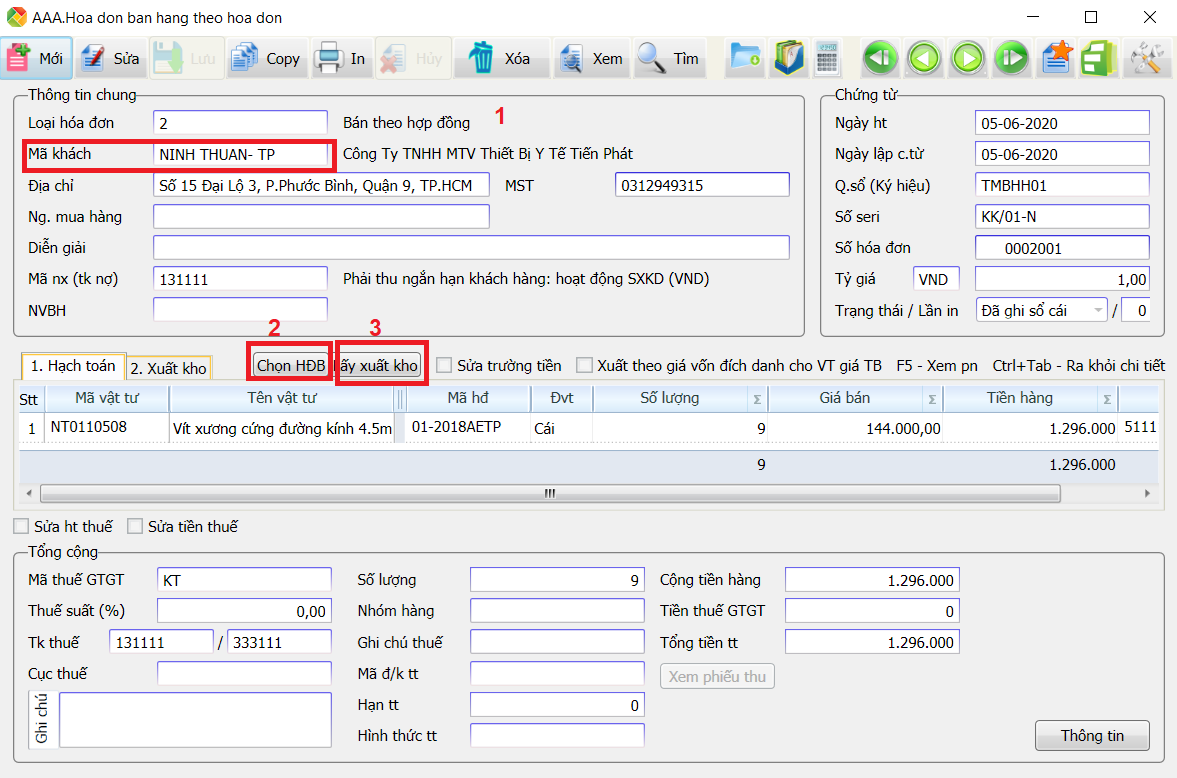Image resolution: width=1177 pixels, height=778 pixels.
Task: Click the Thông tin button
Action: click(1092, 736)
